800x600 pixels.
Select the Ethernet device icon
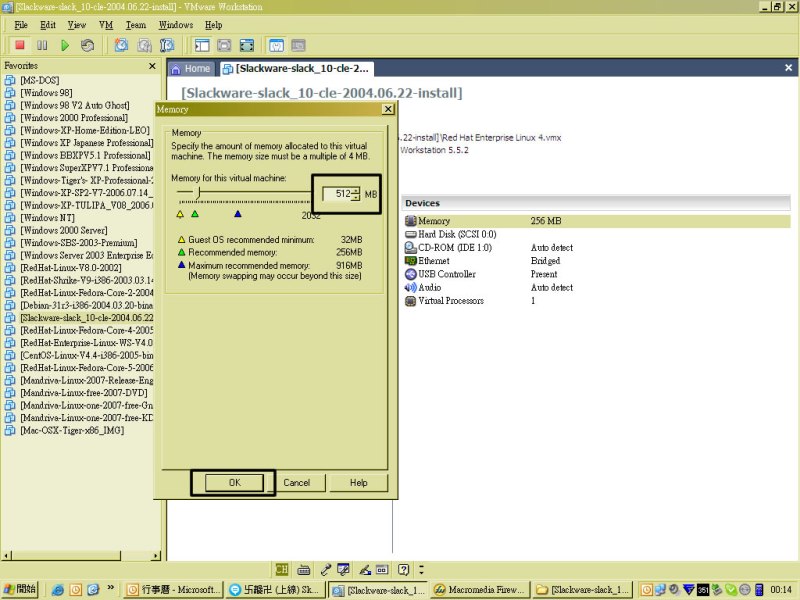411,261
